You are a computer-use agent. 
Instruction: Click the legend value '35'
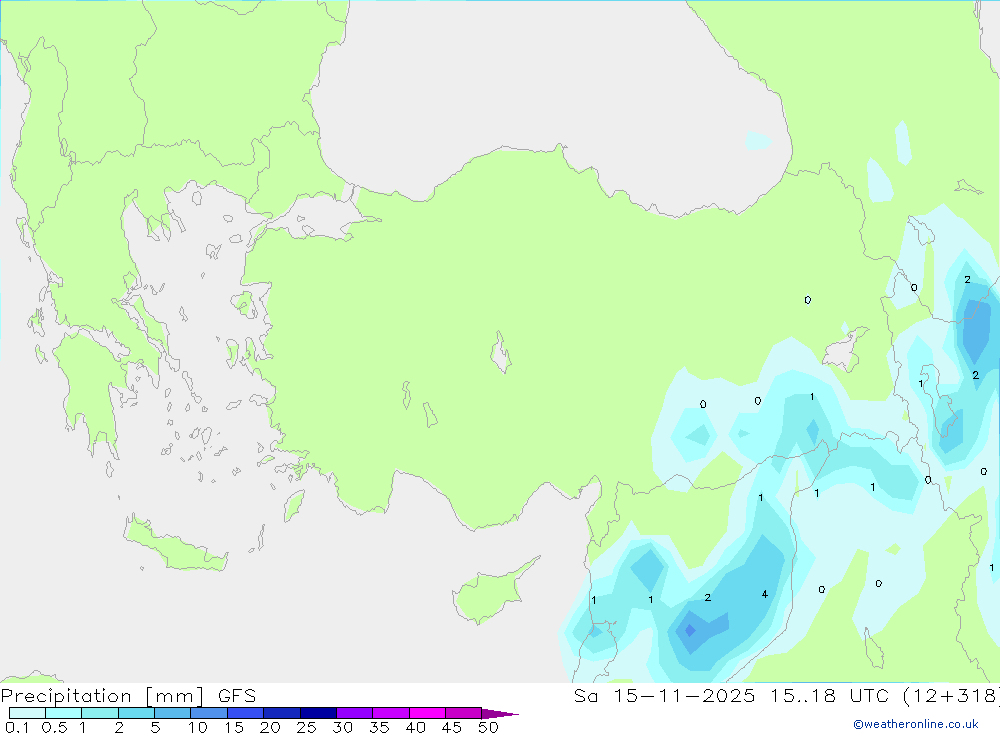(x=379, y=727)
